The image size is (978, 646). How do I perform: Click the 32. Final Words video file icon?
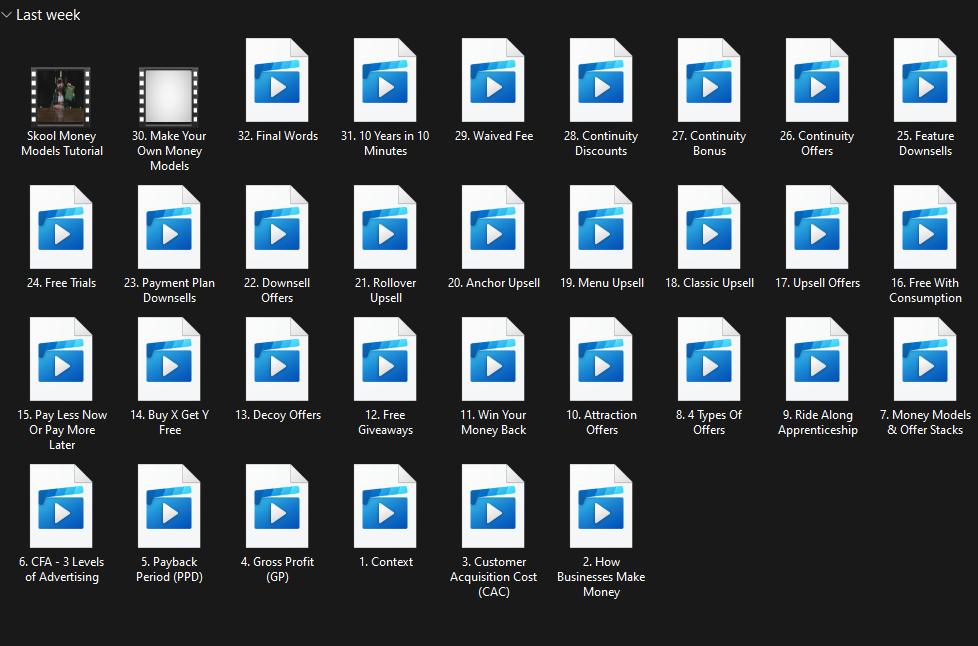pyautogui.click(x=277, y=81)
